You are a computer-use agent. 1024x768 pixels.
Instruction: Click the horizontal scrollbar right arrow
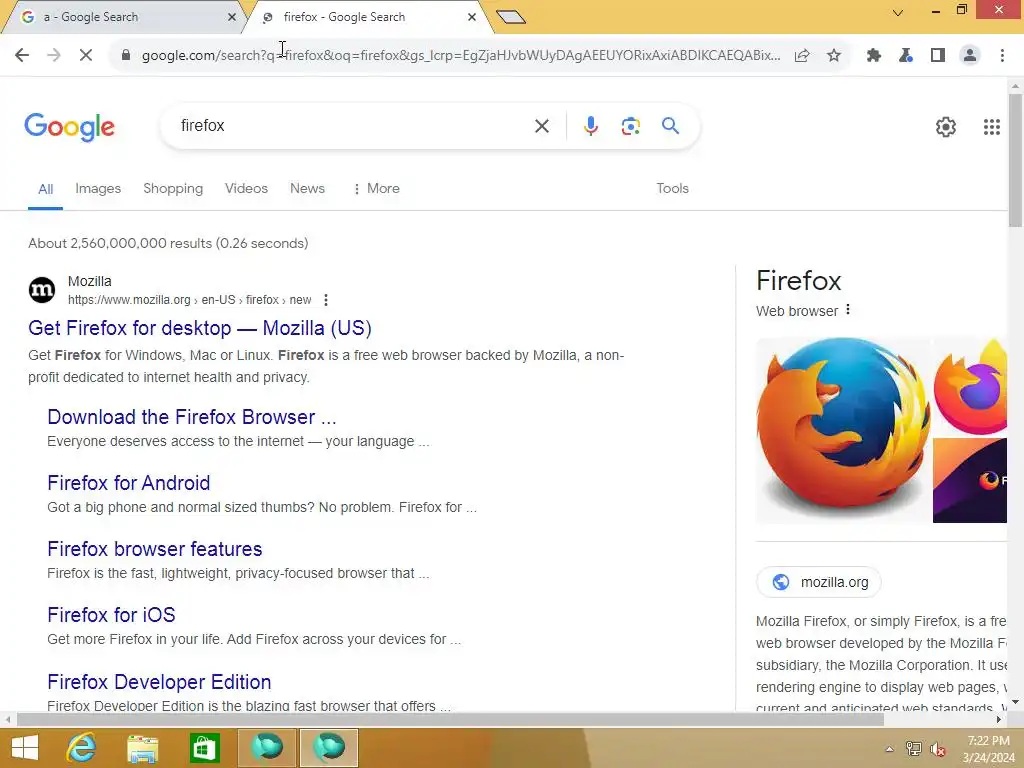999,720
